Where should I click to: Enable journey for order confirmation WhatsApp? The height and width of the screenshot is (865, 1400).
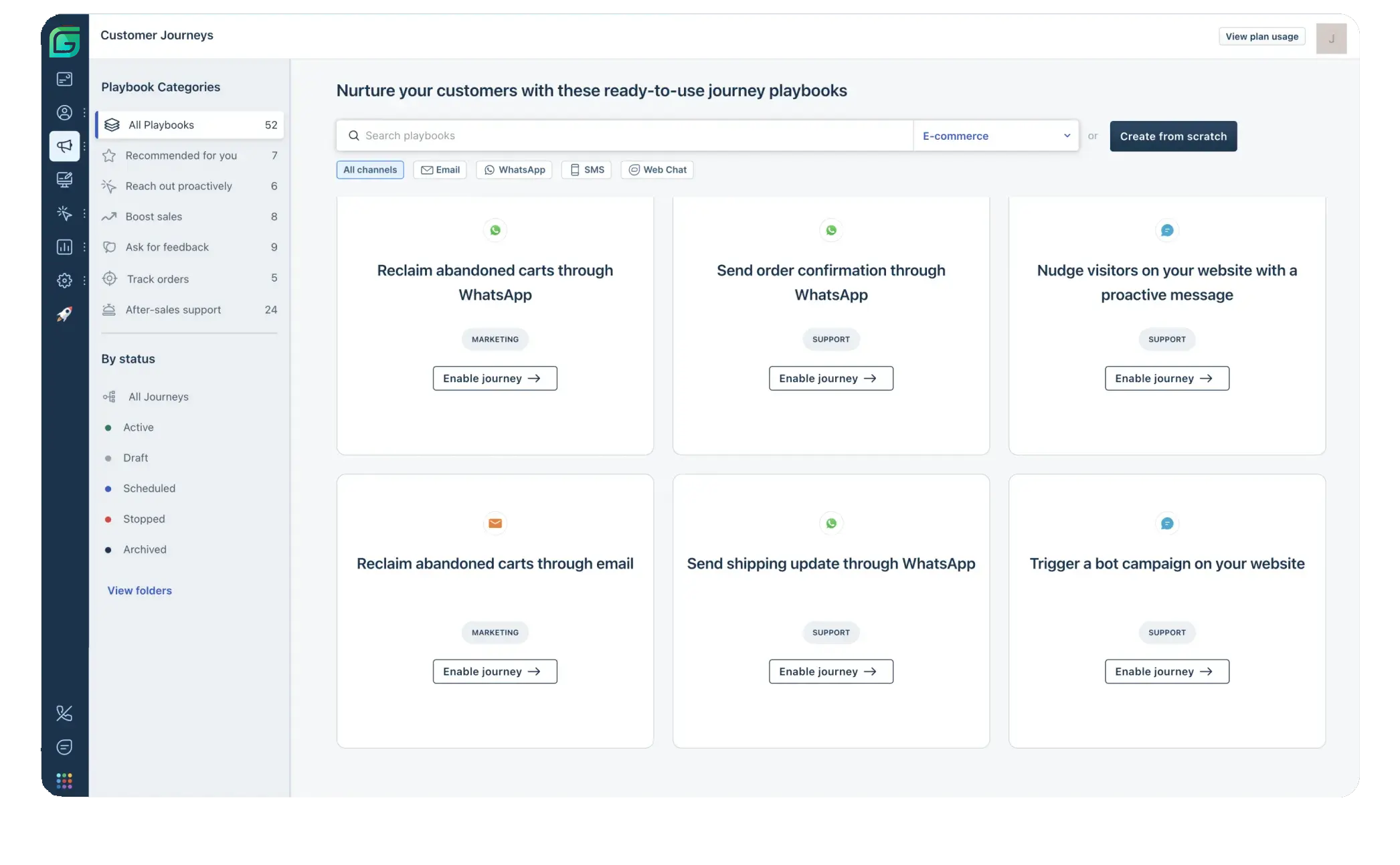tap(831, 379)
